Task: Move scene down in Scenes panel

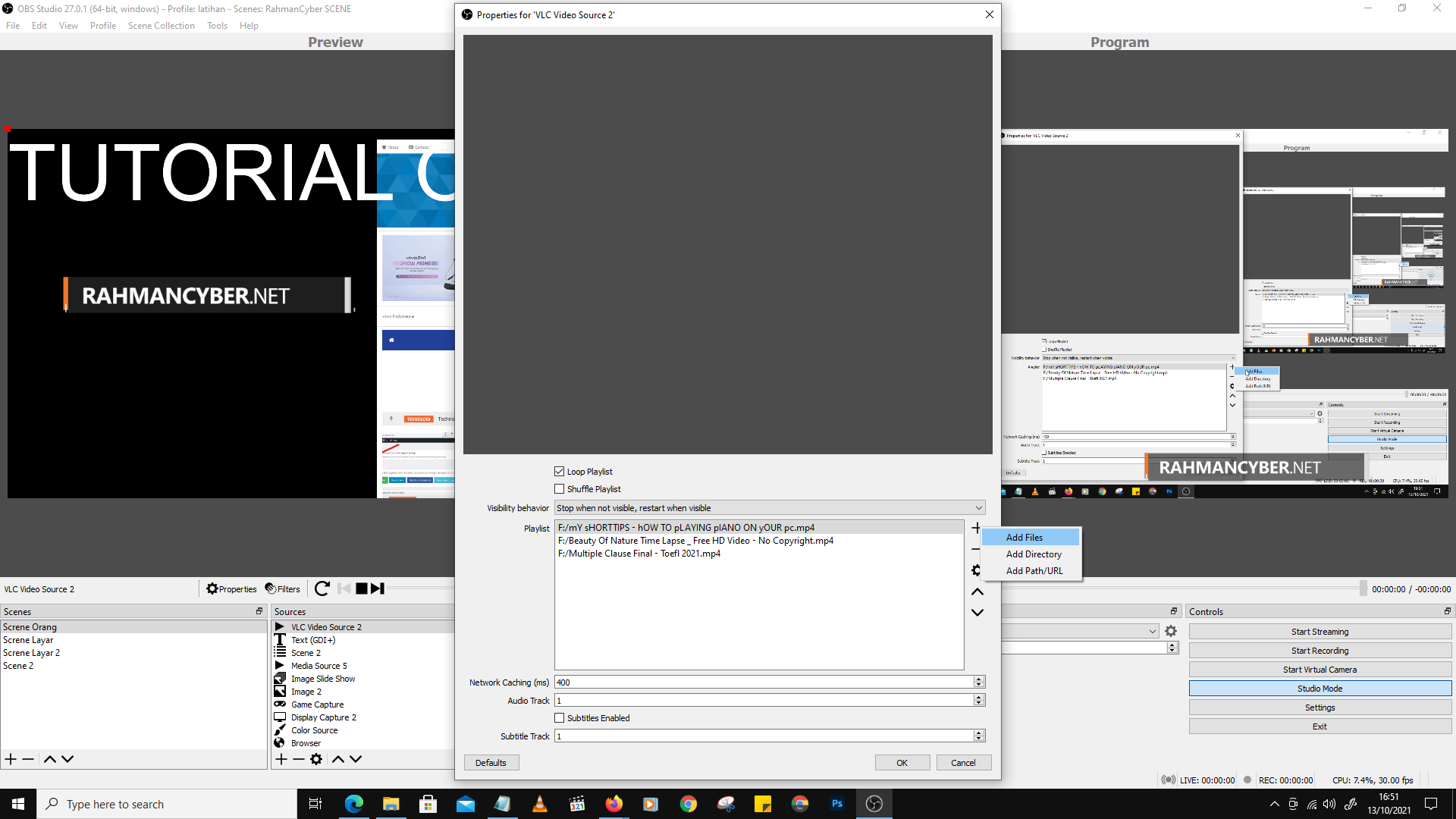Action: click(x=67, y=759)
